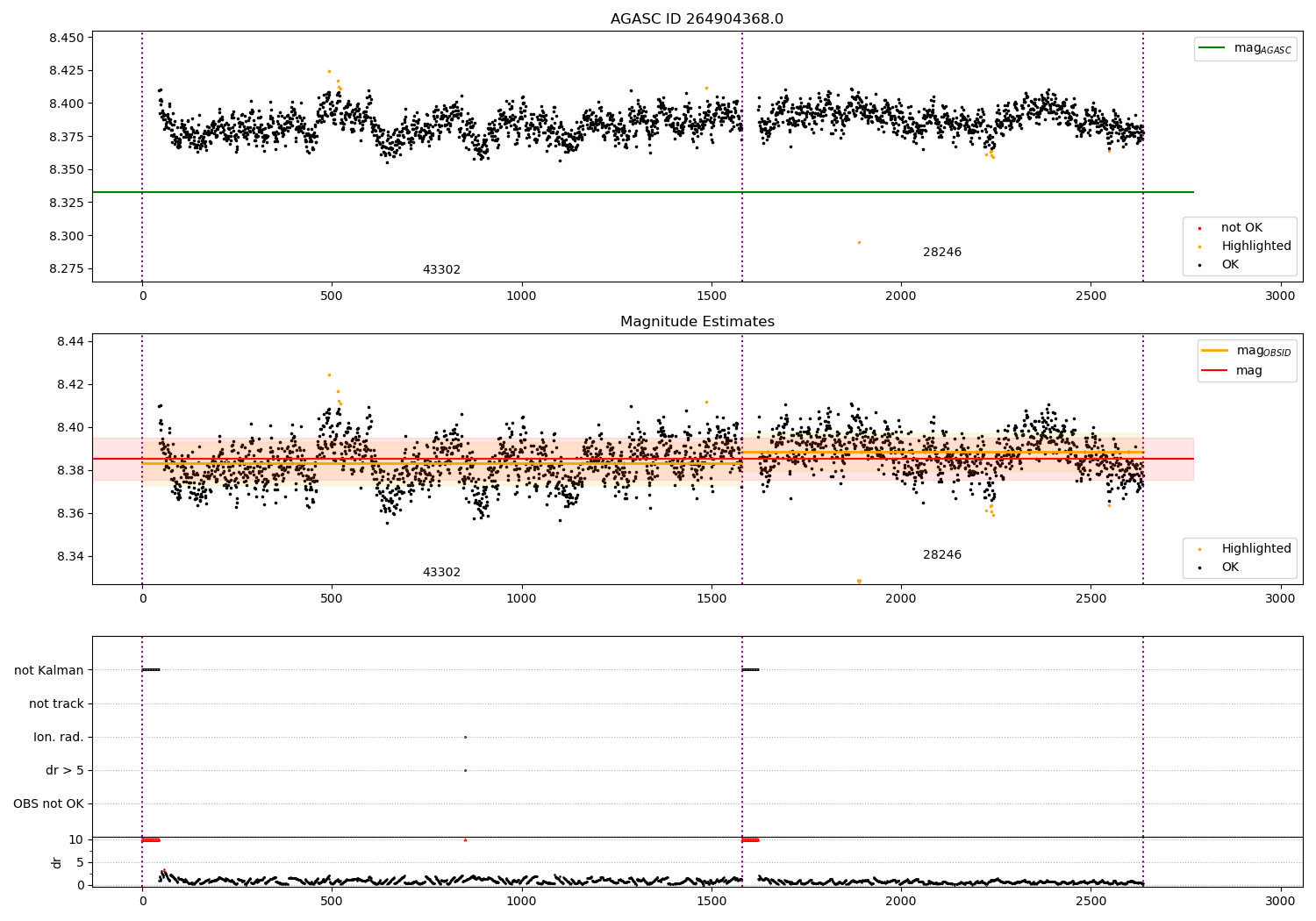
Task: Click the 'not track' axis label
Action: click(x=56, y=703)
